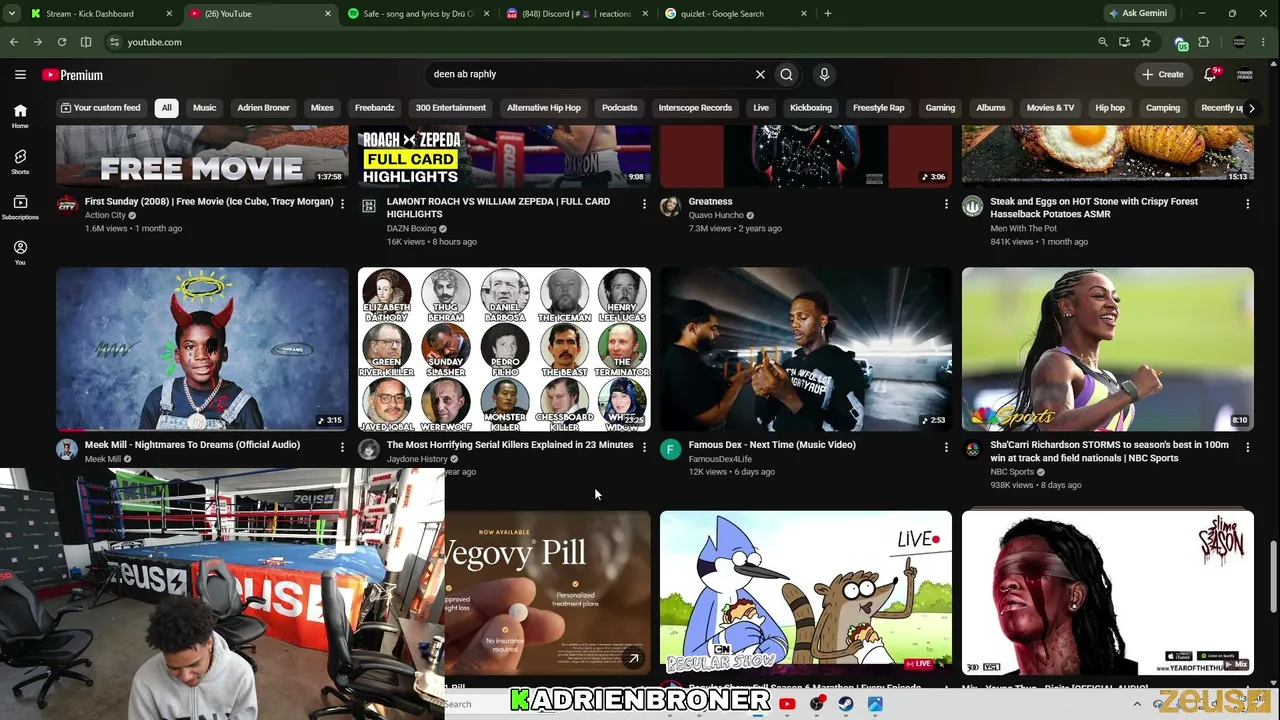Filter feed by the Hip hop chip
The width and height of the screenshot is (1280, 720).
point(1110,108)
